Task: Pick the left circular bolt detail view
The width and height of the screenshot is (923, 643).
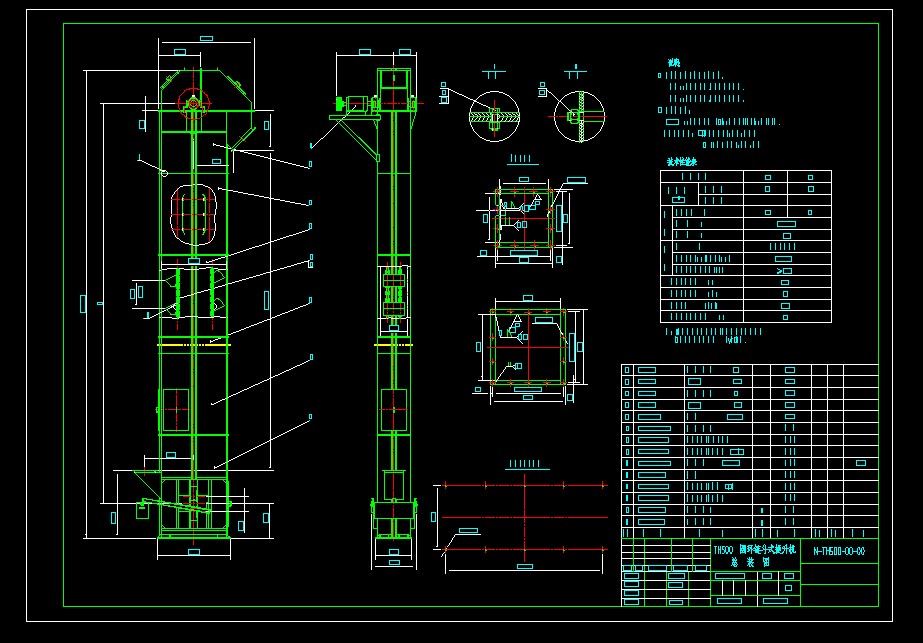Action: click(x=494, y=116)
